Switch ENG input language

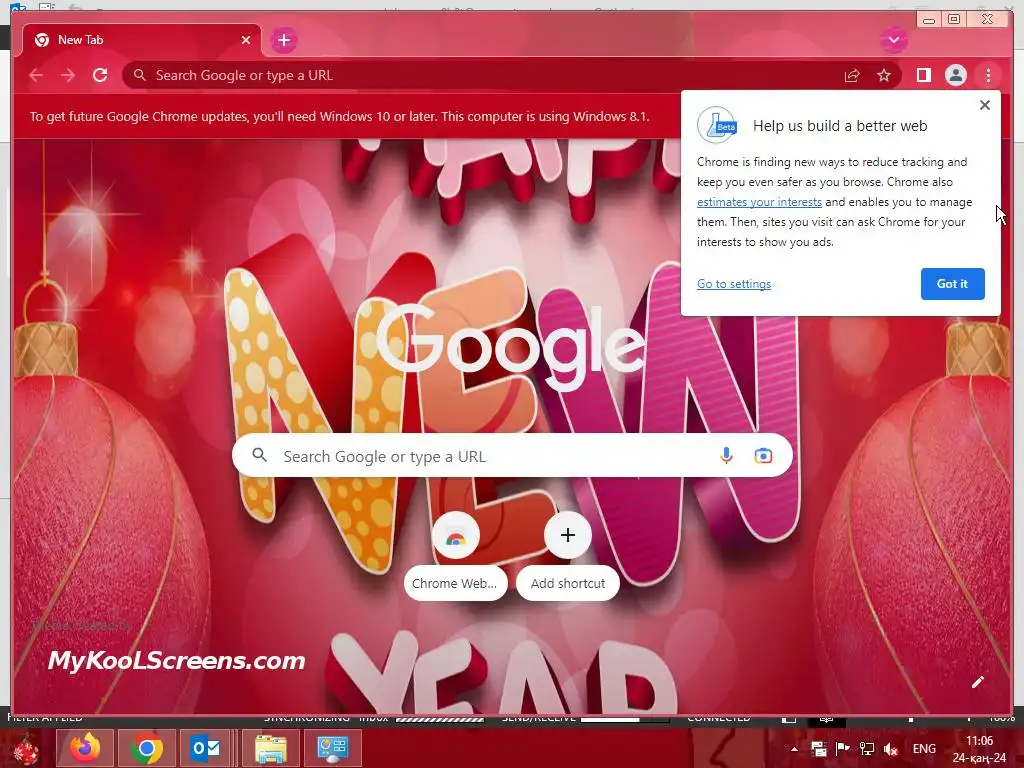(924, 749)
